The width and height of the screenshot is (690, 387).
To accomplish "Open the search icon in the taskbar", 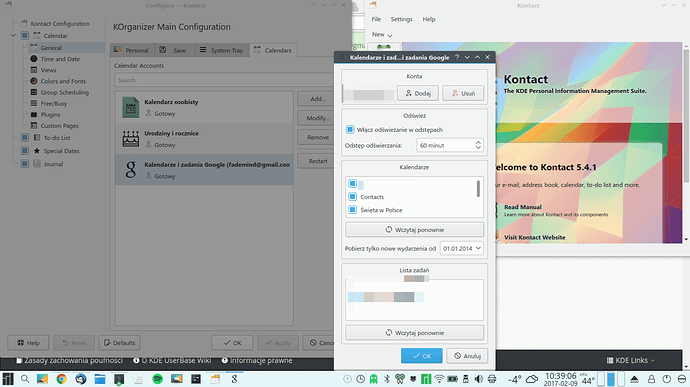I will pos(25,379).
